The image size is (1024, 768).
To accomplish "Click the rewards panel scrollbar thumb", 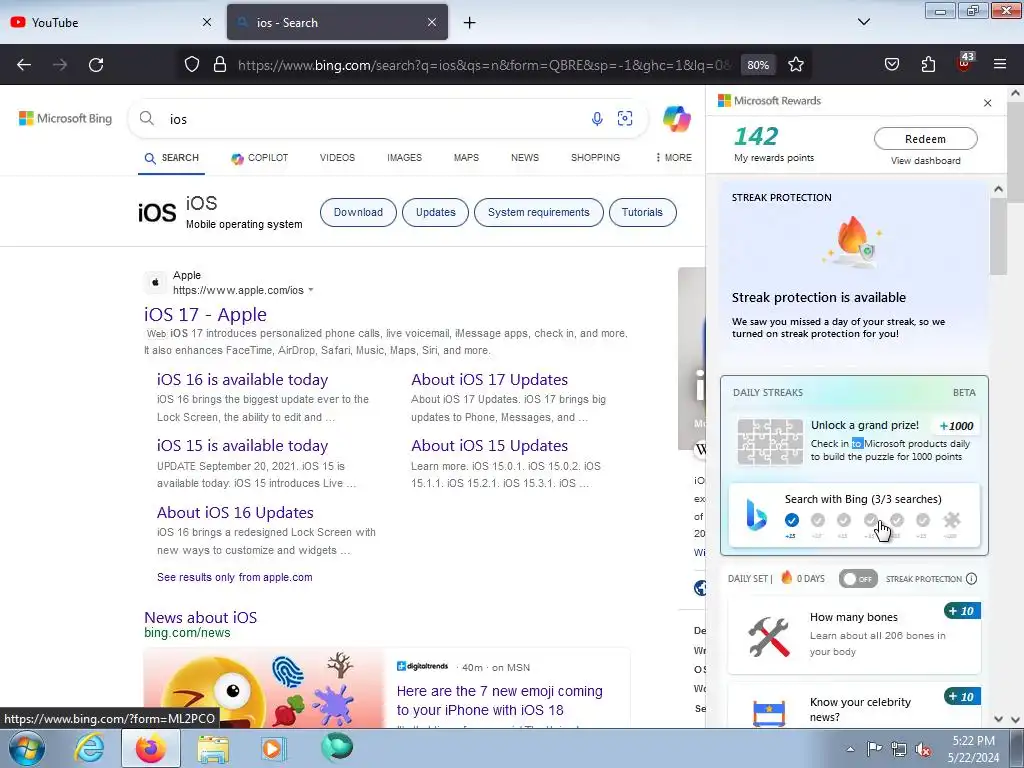I will [998, 236].
